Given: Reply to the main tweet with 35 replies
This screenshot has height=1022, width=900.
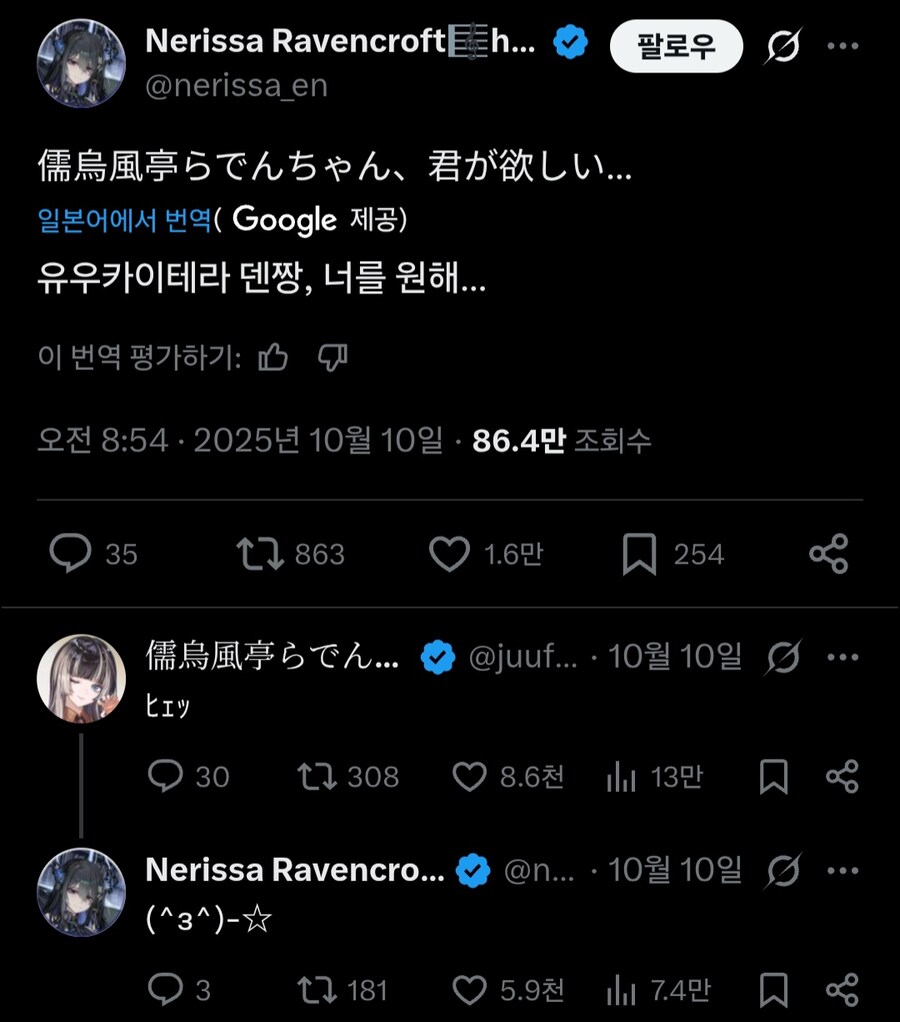Looking at the screenshot, I should pos(71,554).
